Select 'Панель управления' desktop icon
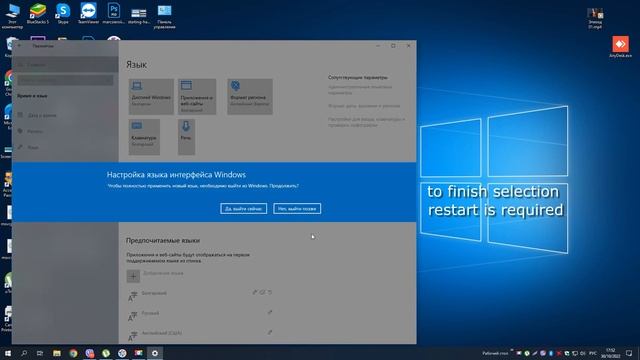This screenshot has height=360, width=640. (x=164, y=16)
